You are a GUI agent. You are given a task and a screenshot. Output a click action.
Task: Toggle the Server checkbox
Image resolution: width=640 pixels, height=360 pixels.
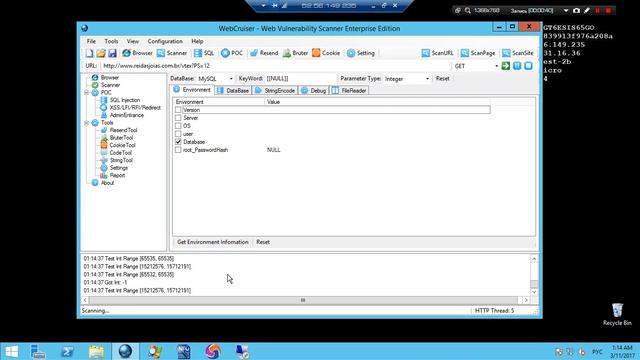[178, 118]
